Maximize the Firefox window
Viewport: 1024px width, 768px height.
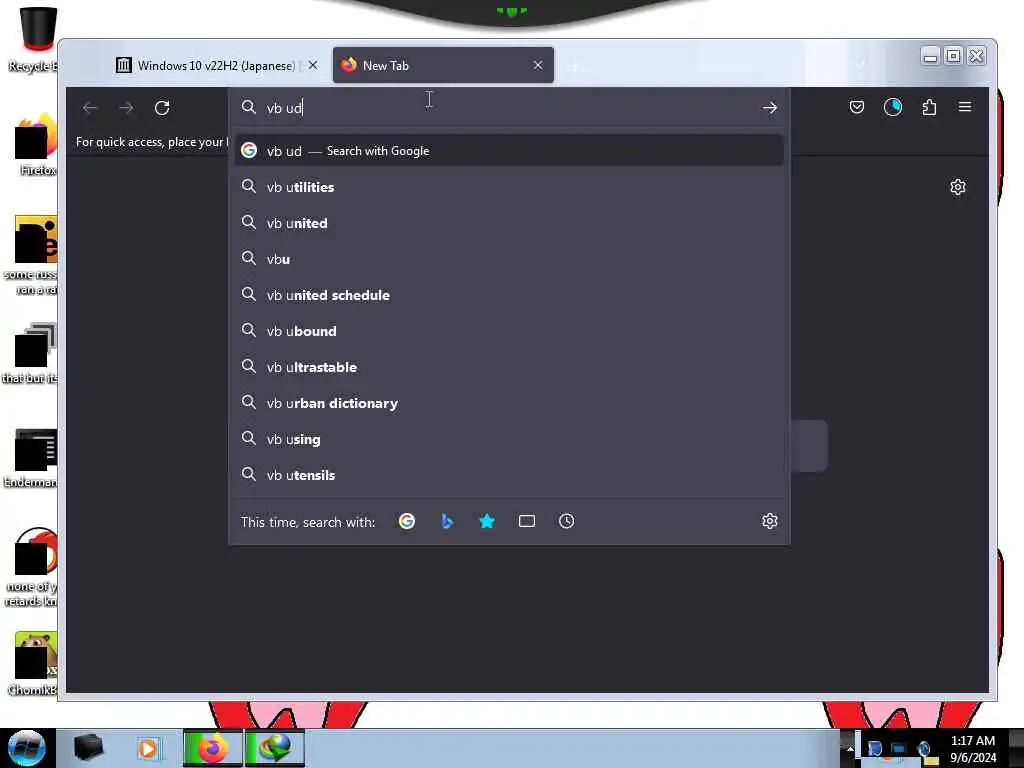click(x=953, y=57)
